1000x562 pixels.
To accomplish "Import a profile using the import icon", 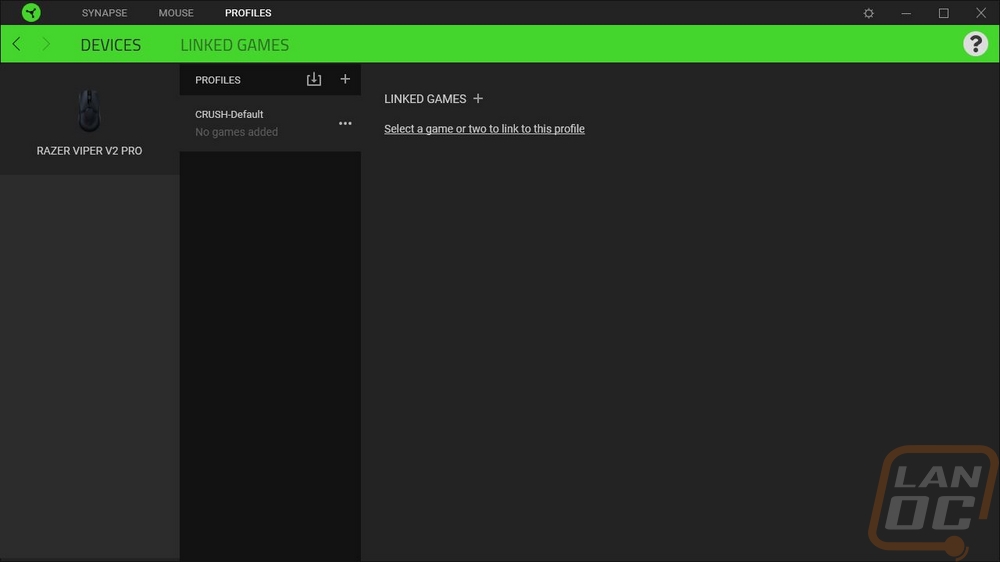I will coord(314,79).
